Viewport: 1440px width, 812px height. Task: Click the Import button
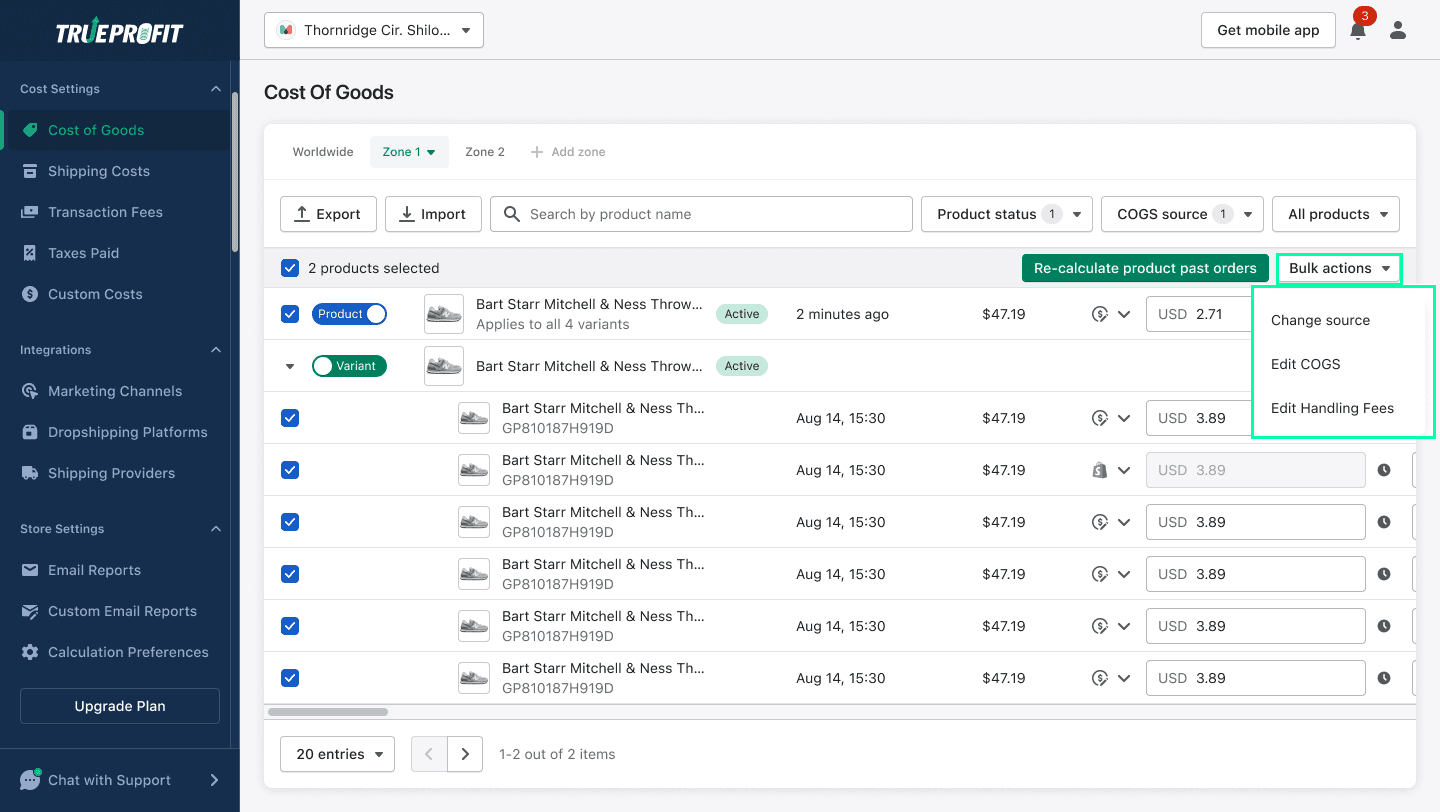point(433,214)
